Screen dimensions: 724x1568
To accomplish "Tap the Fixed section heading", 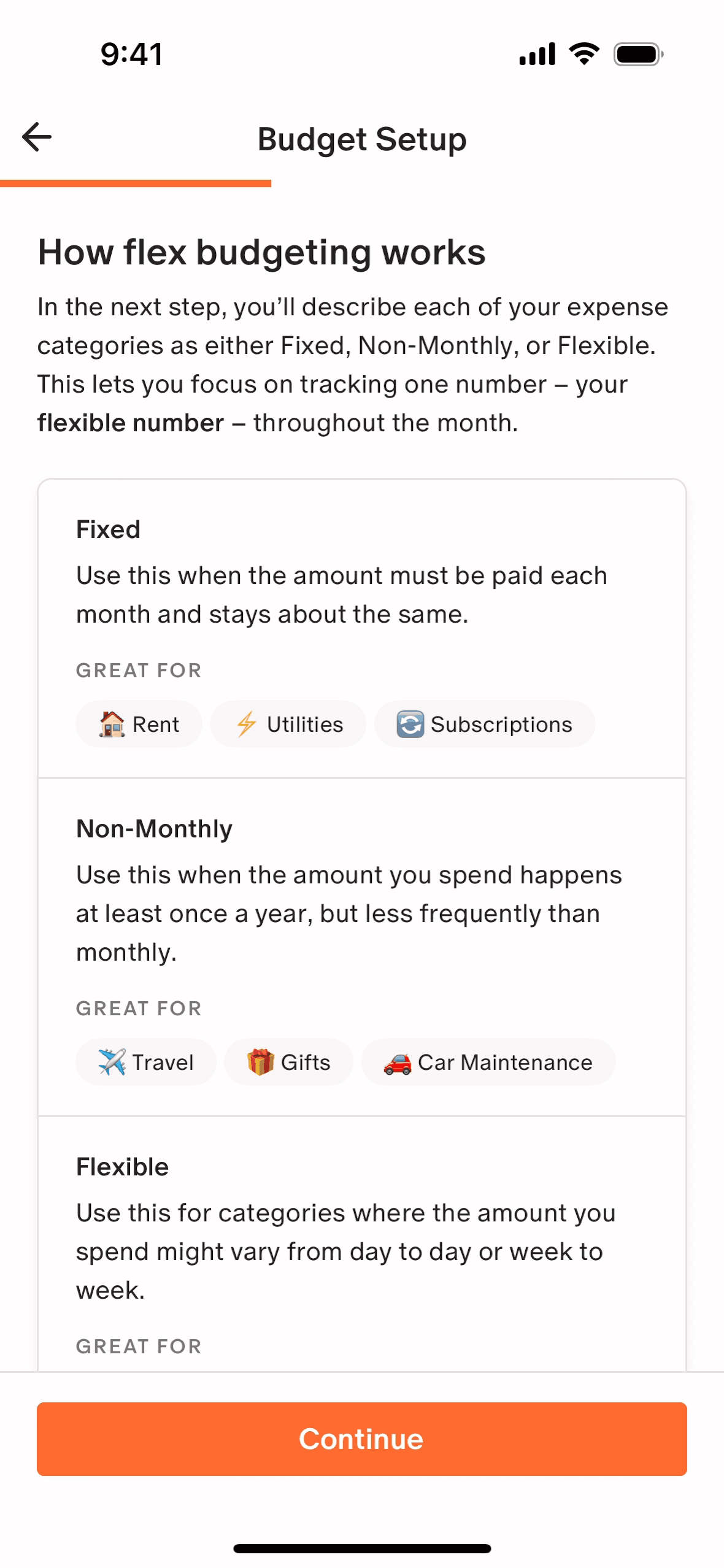I will (x=108, y=529).
